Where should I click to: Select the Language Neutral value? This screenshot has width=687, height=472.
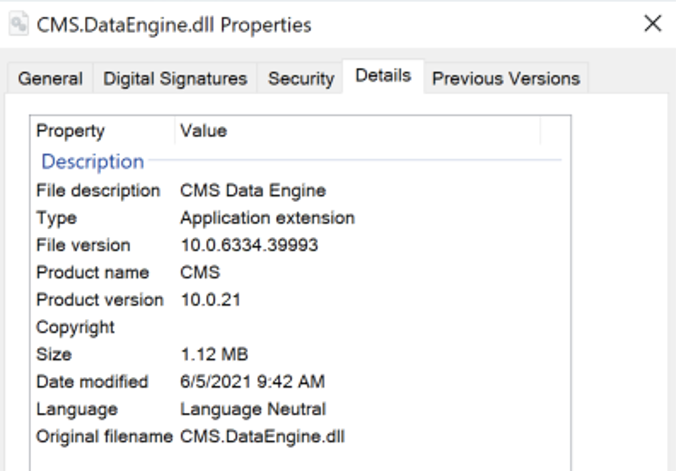(253, 409)
